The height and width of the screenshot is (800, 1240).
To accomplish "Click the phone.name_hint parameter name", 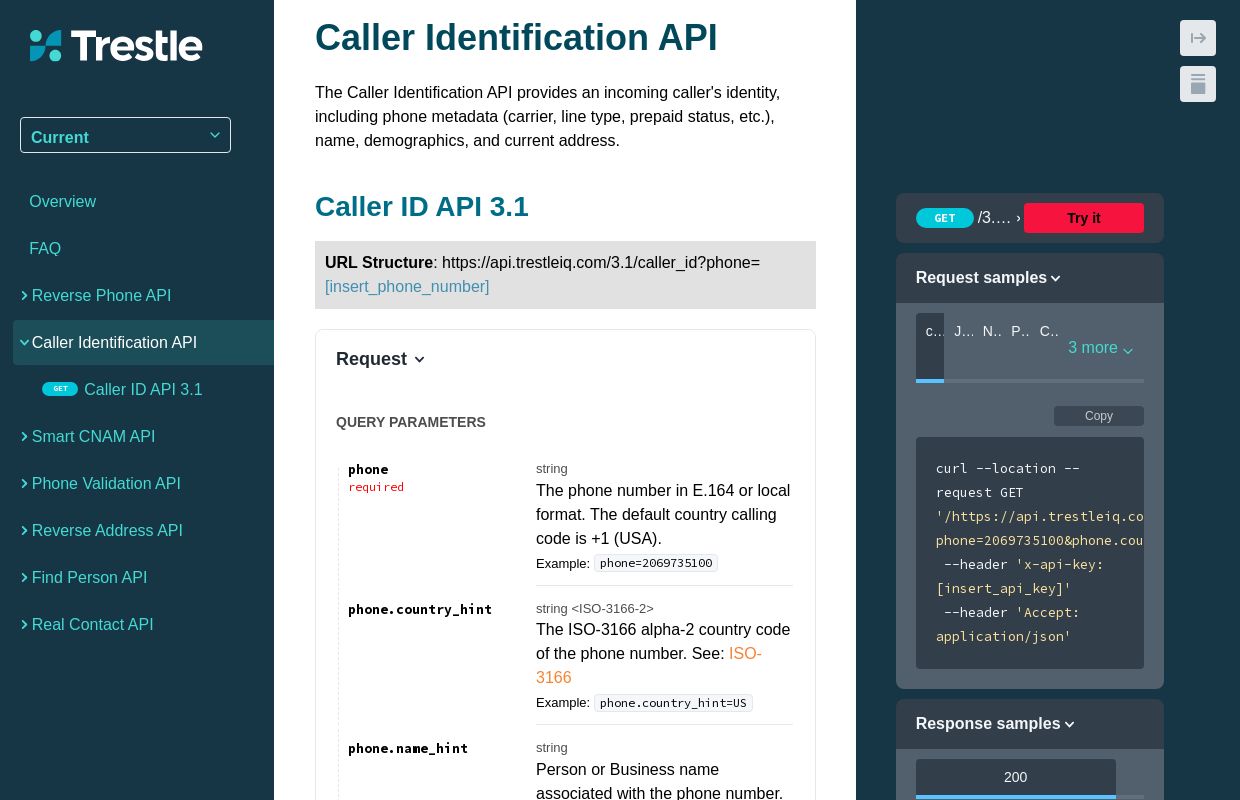I will coord(408,748).
